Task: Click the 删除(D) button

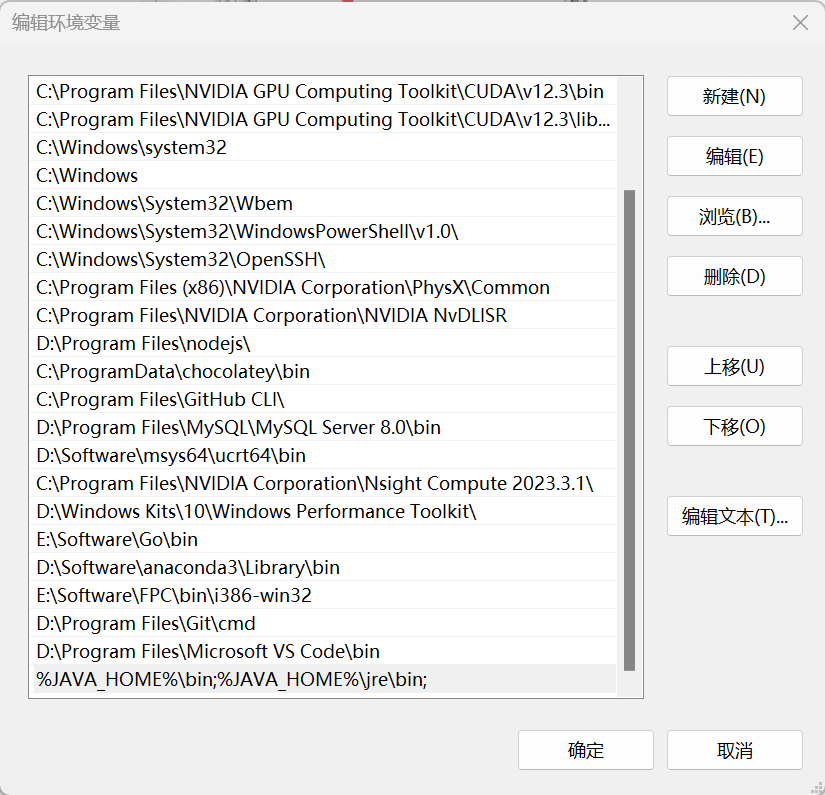Action: click(734, 276)
